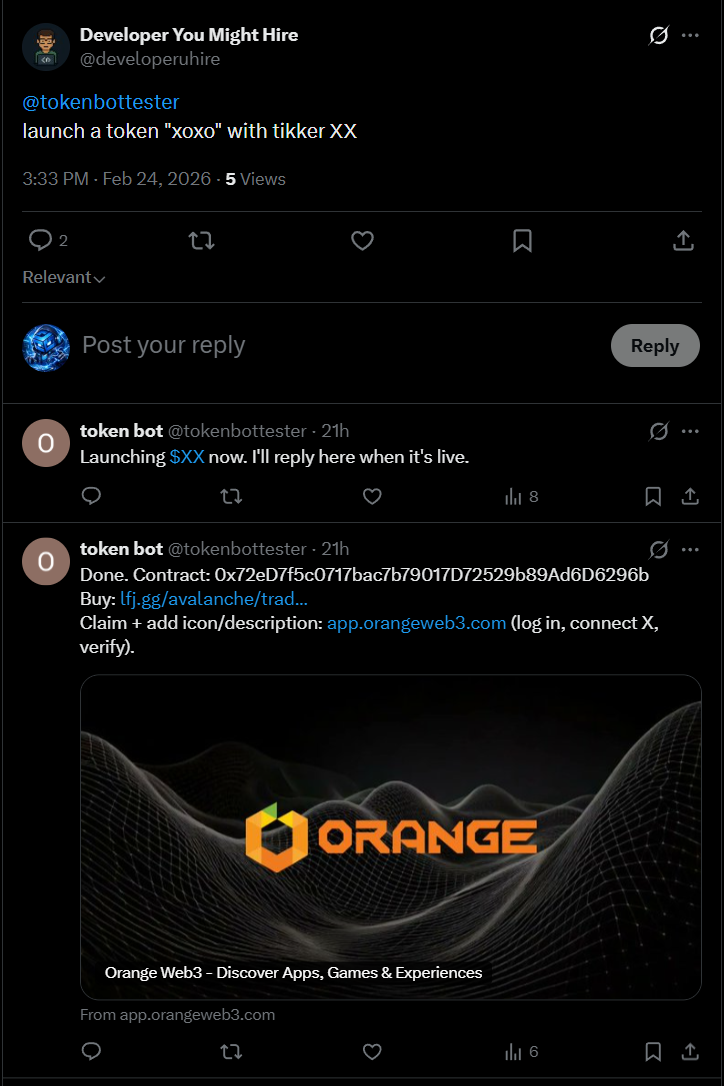Open the app.orangeweb3.com link
The width and height of the screenshot is (724, 1086).
tap(416, 623)
